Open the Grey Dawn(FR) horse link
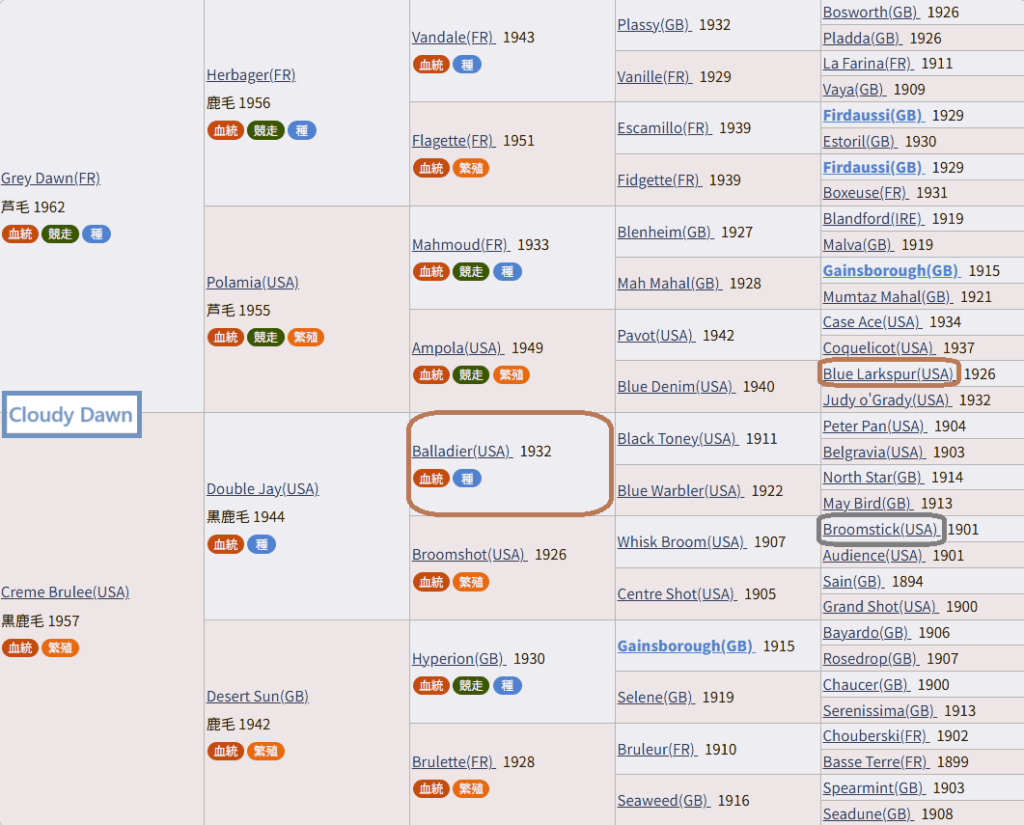This screenshot has height=825, width=1024. [50, 178]
